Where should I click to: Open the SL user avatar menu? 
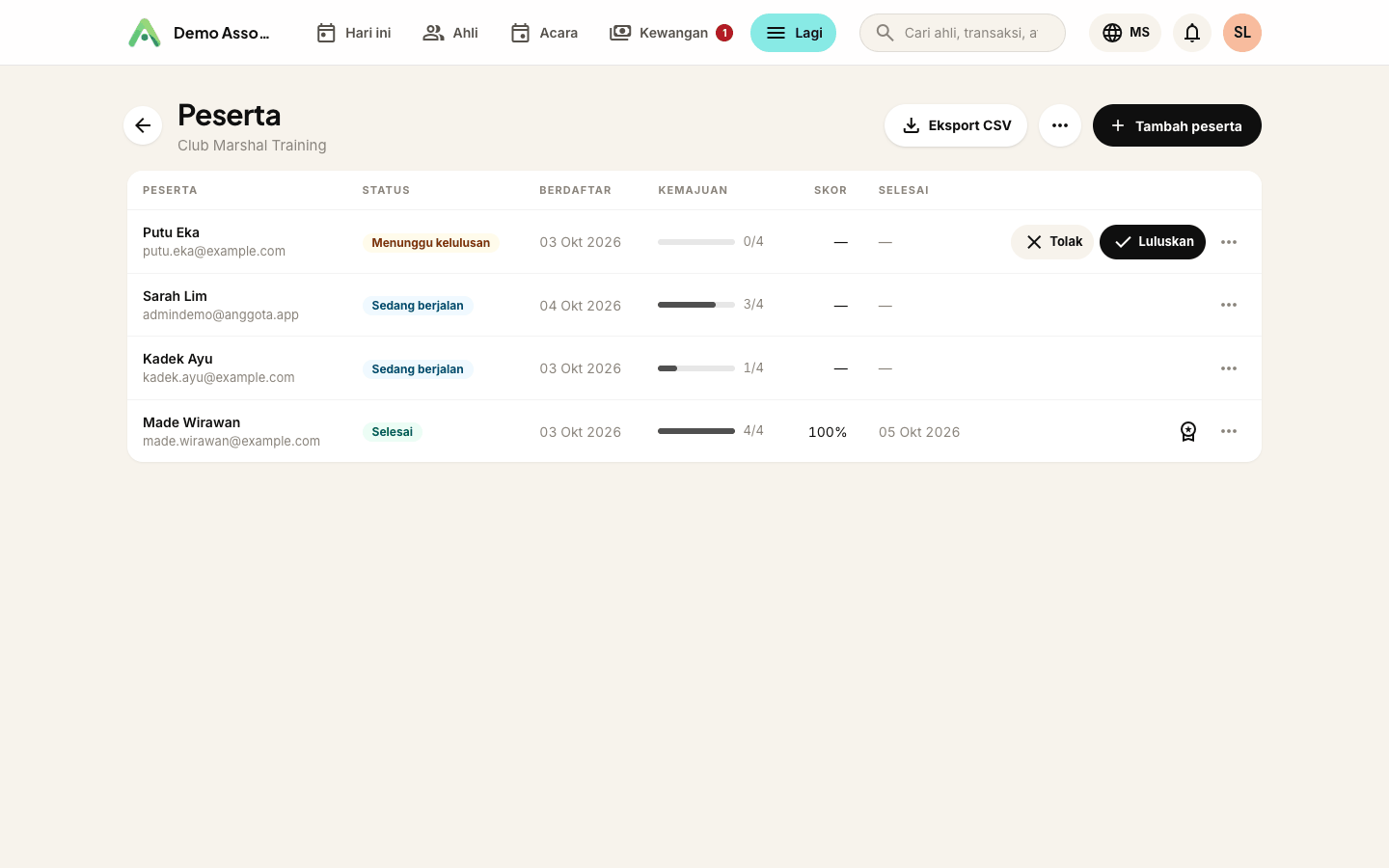(1242, 33)
